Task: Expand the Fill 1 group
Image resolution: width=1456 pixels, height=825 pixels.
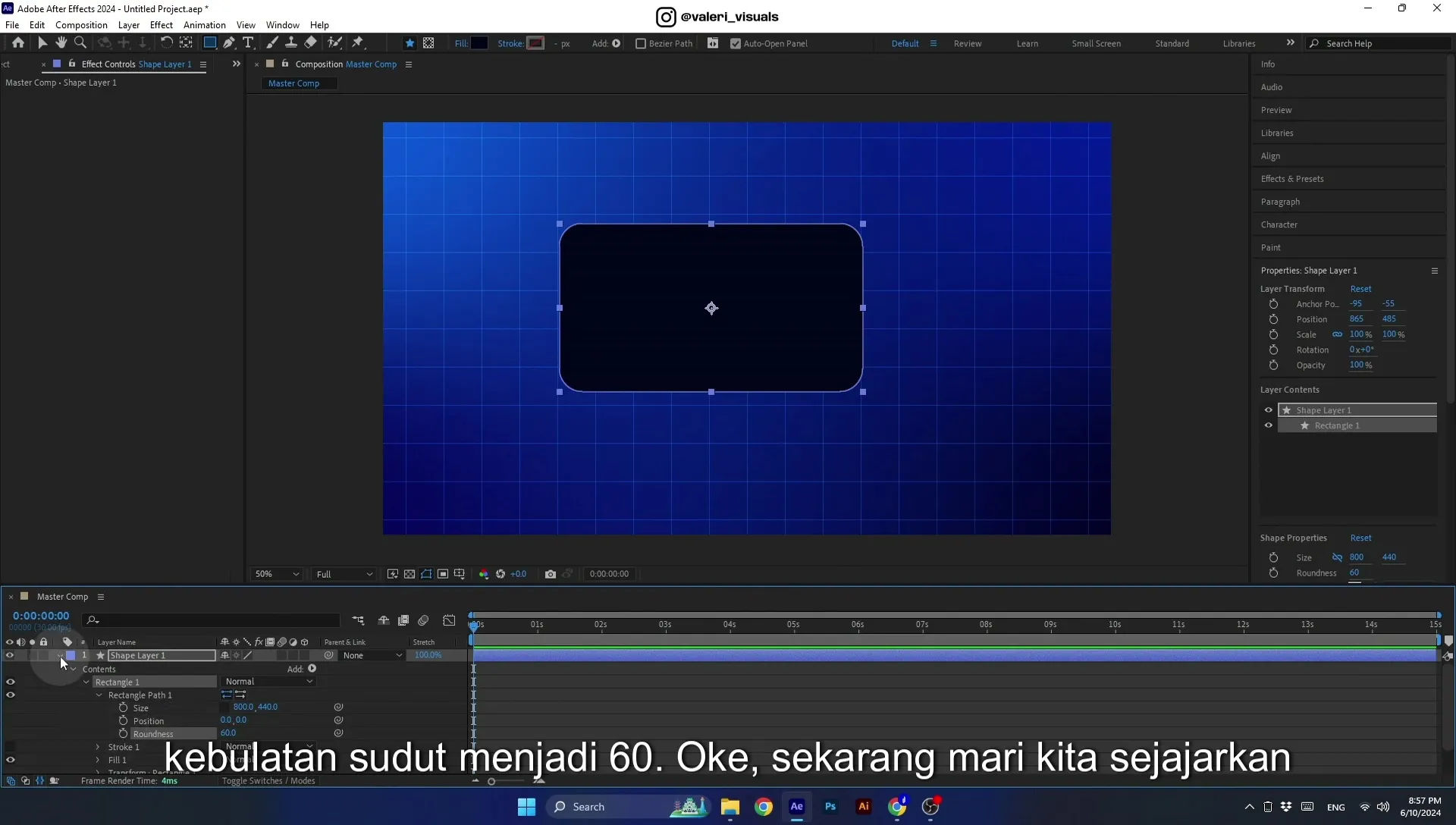Action: (98, 760)
